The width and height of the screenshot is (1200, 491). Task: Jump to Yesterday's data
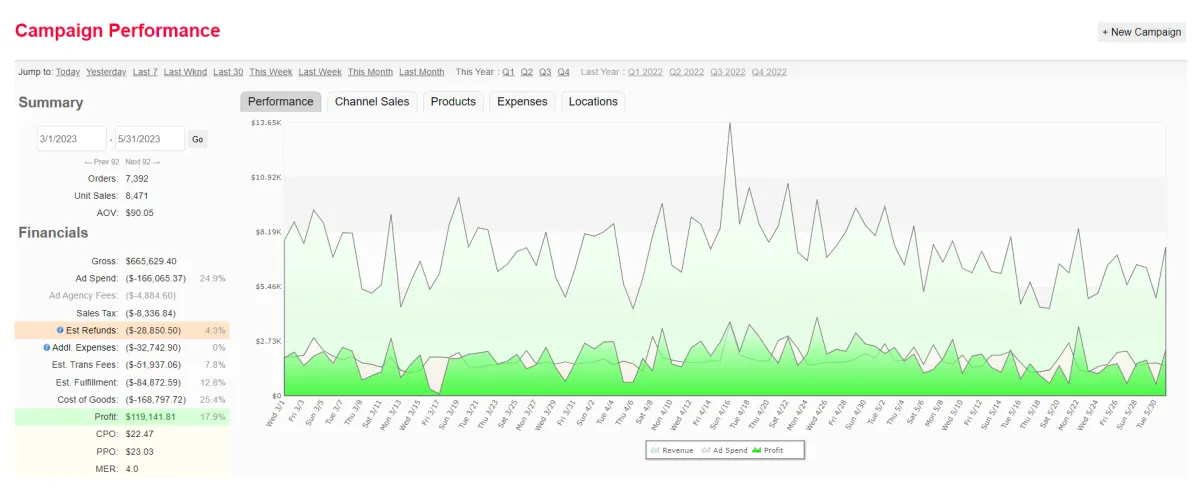pos(106,72)
